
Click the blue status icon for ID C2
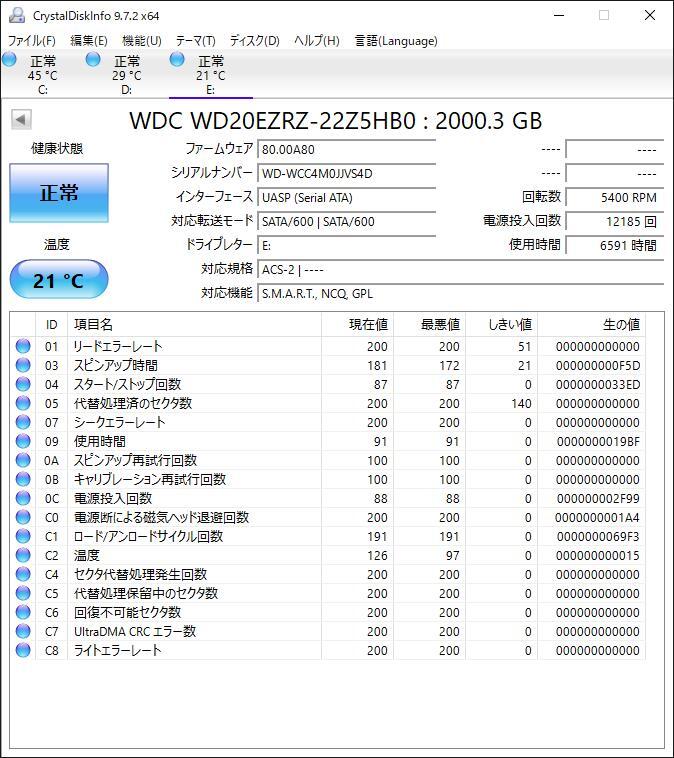point(23,555)
